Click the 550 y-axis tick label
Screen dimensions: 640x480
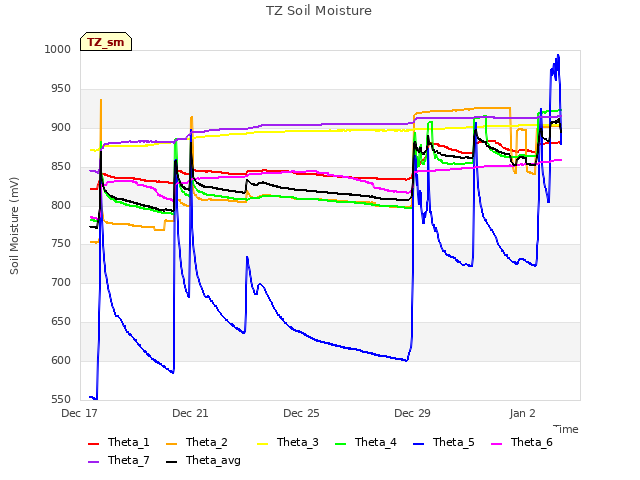tap(61, 400)
